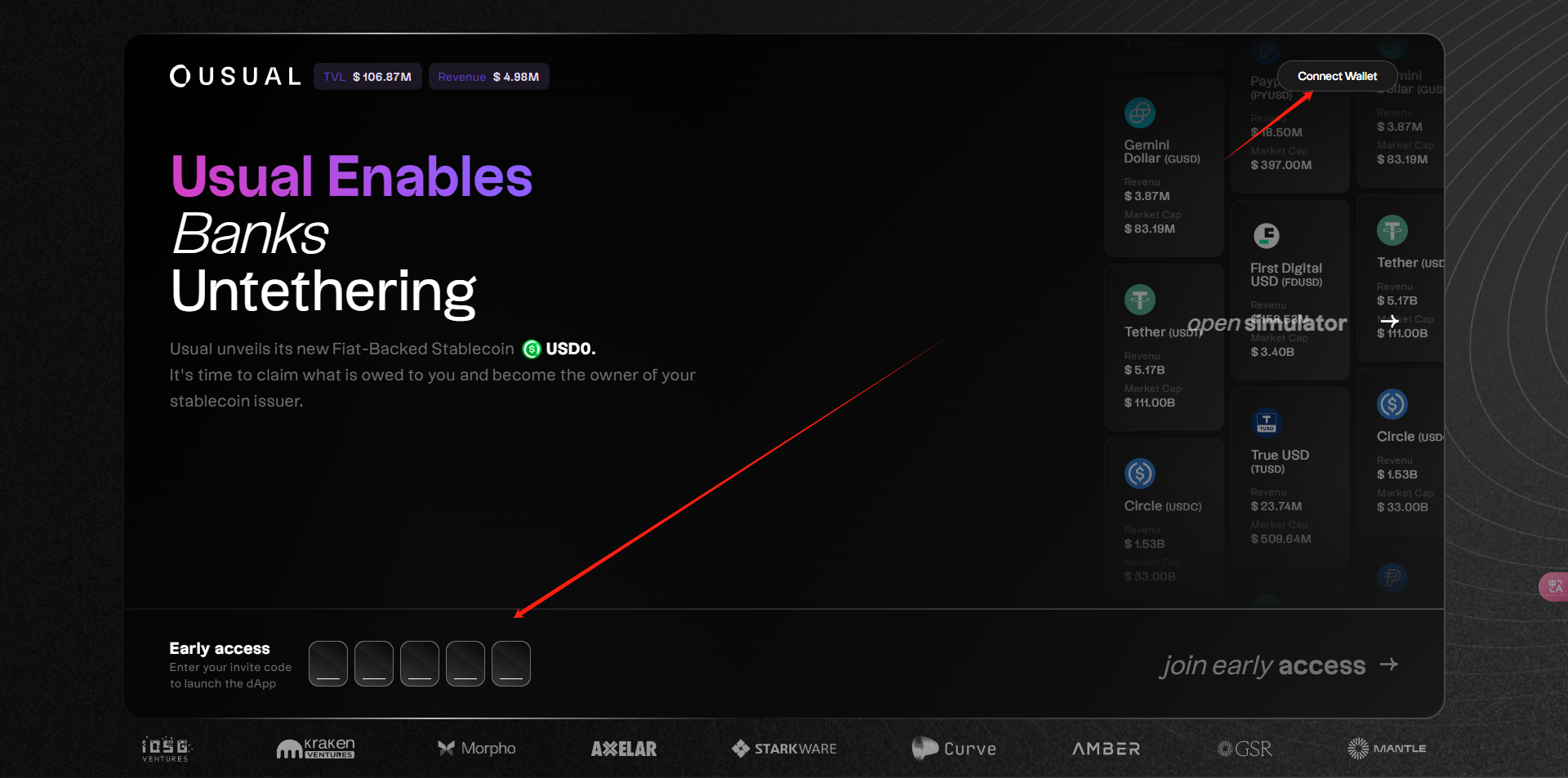
Task: Click the True USD (TUSD) icon
Action: coord(1267,423)
